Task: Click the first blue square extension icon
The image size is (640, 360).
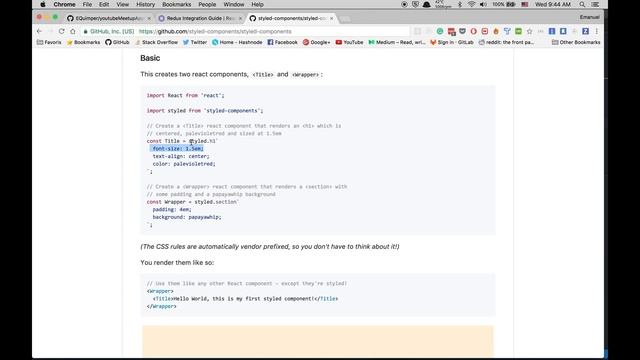Action: coord(552,31)
